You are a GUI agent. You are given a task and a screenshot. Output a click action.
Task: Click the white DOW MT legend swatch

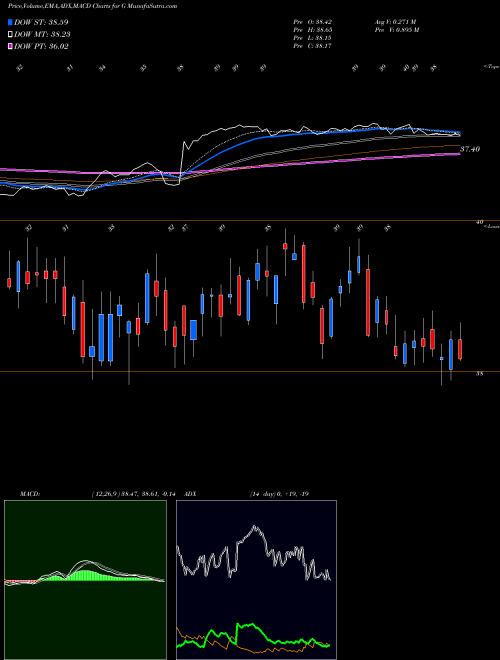pos(10,35)
